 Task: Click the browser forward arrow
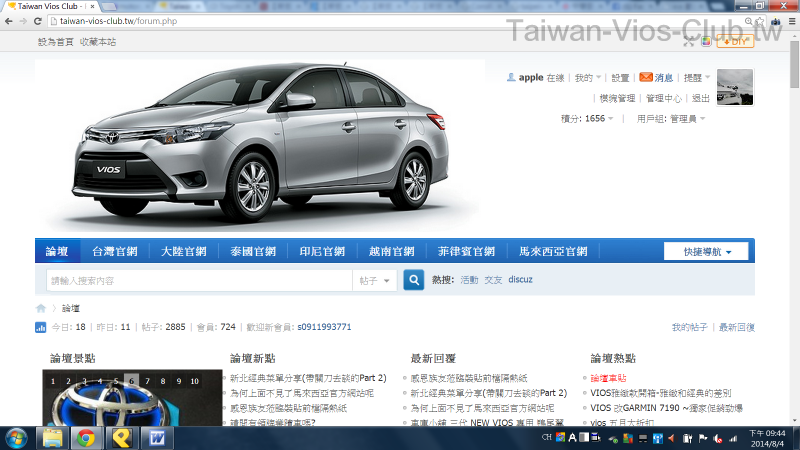23,21
